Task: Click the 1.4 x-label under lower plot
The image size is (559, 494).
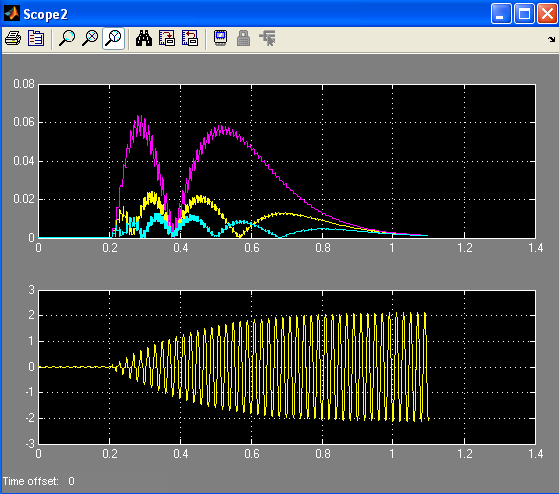Action: click(x=536, y=454)
